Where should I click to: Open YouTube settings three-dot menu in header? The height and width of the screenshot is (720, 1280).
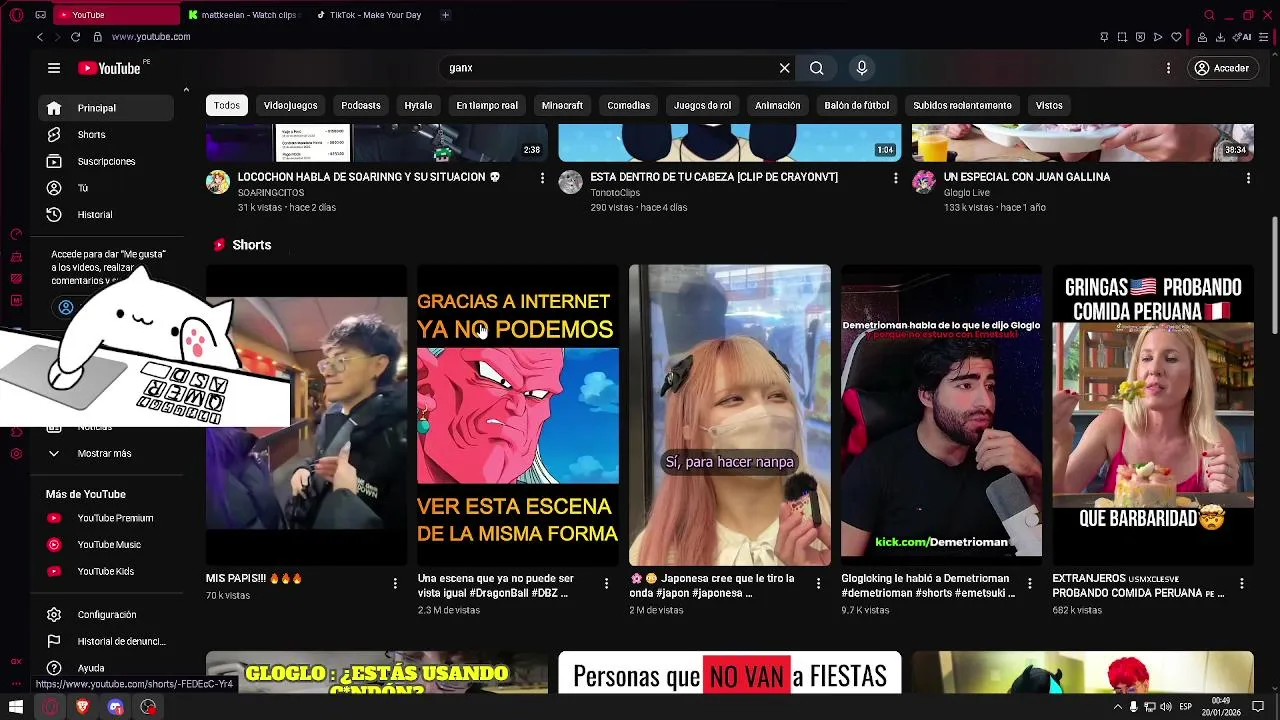(x=1168, y=68)
